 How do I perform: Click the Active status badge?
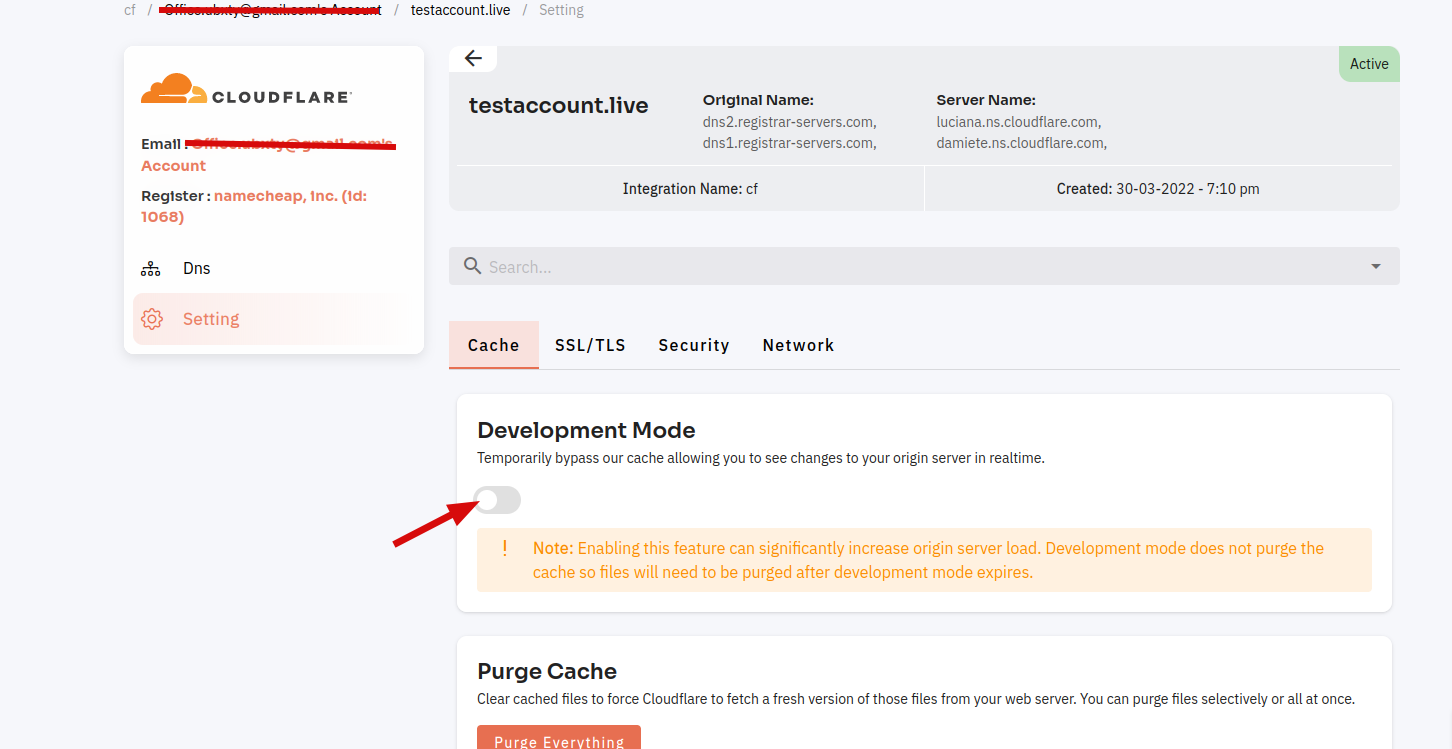(1369, 63)
